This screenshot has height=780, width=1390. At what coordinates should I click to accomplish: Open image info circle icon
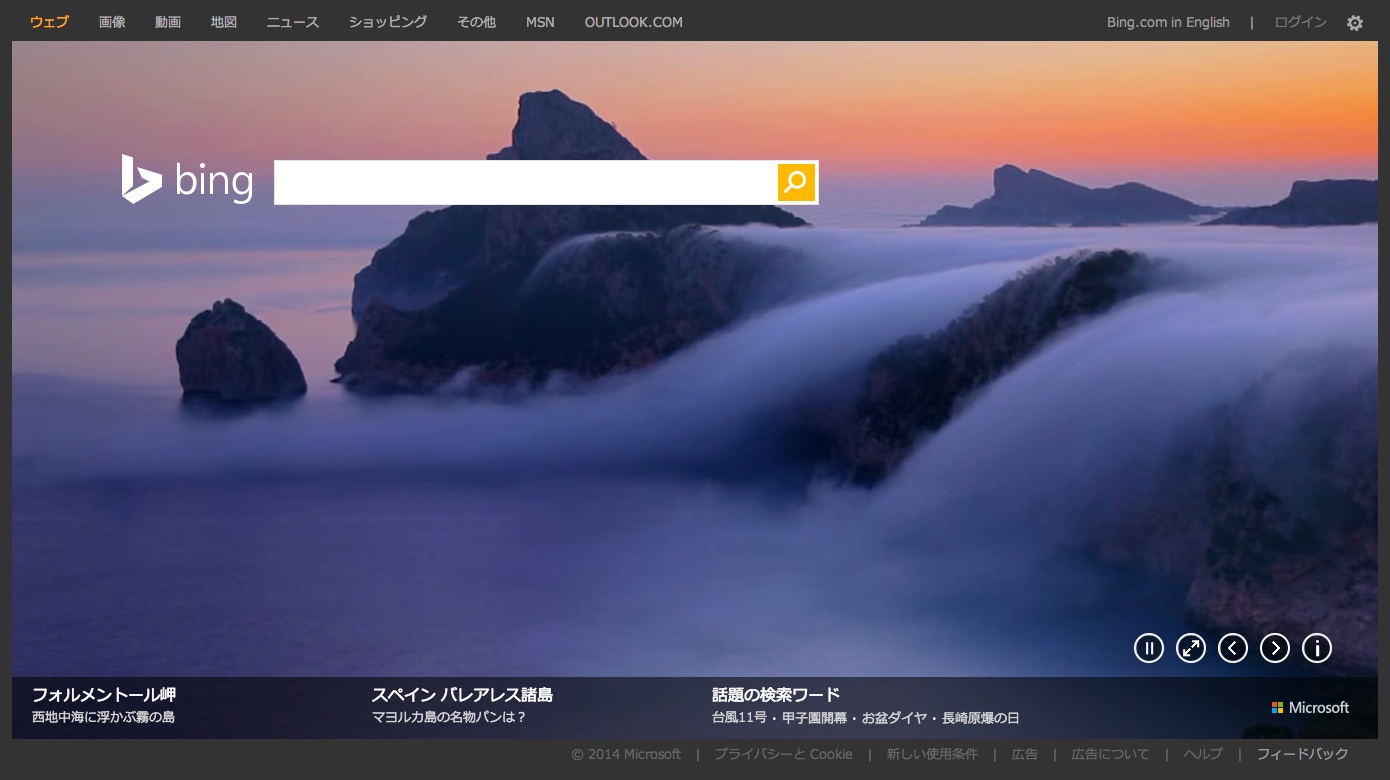pyautogui.click(x=1317, y=648)
